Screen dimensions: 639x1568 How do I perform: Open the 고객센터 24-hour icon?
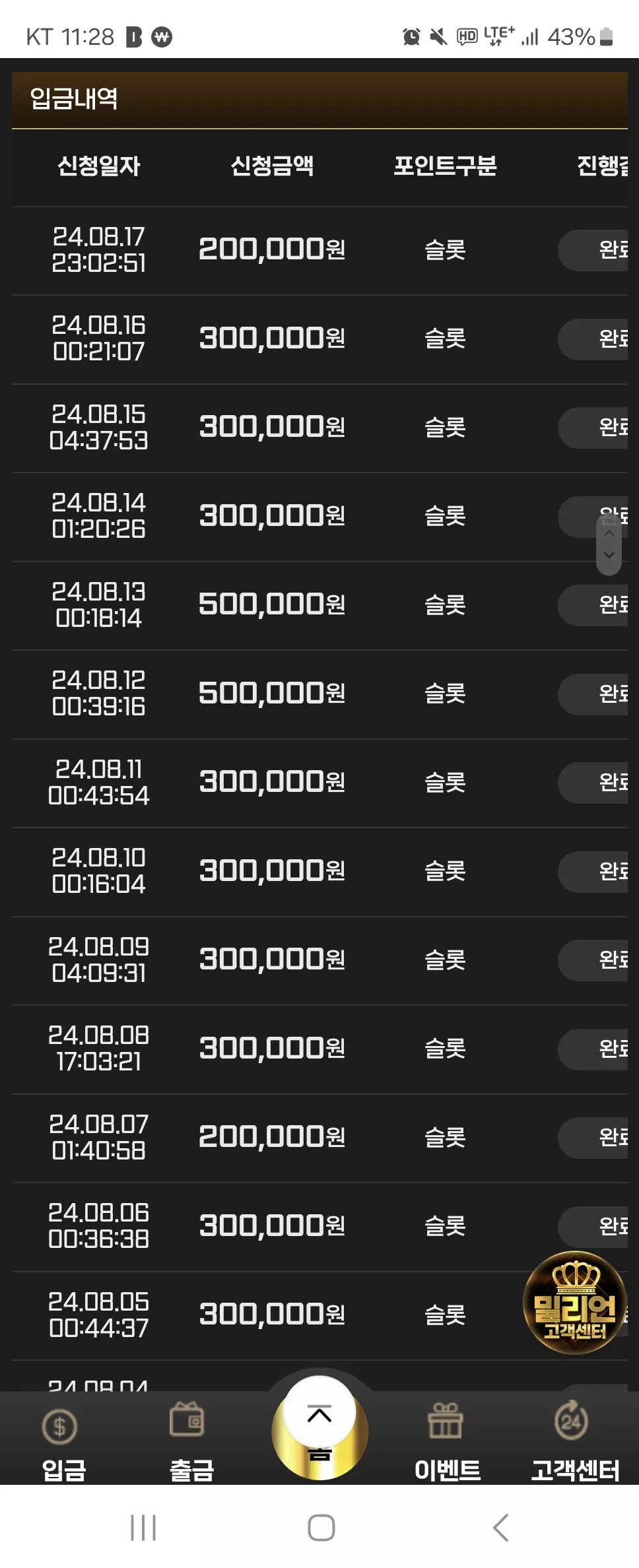pos(572,1420)
